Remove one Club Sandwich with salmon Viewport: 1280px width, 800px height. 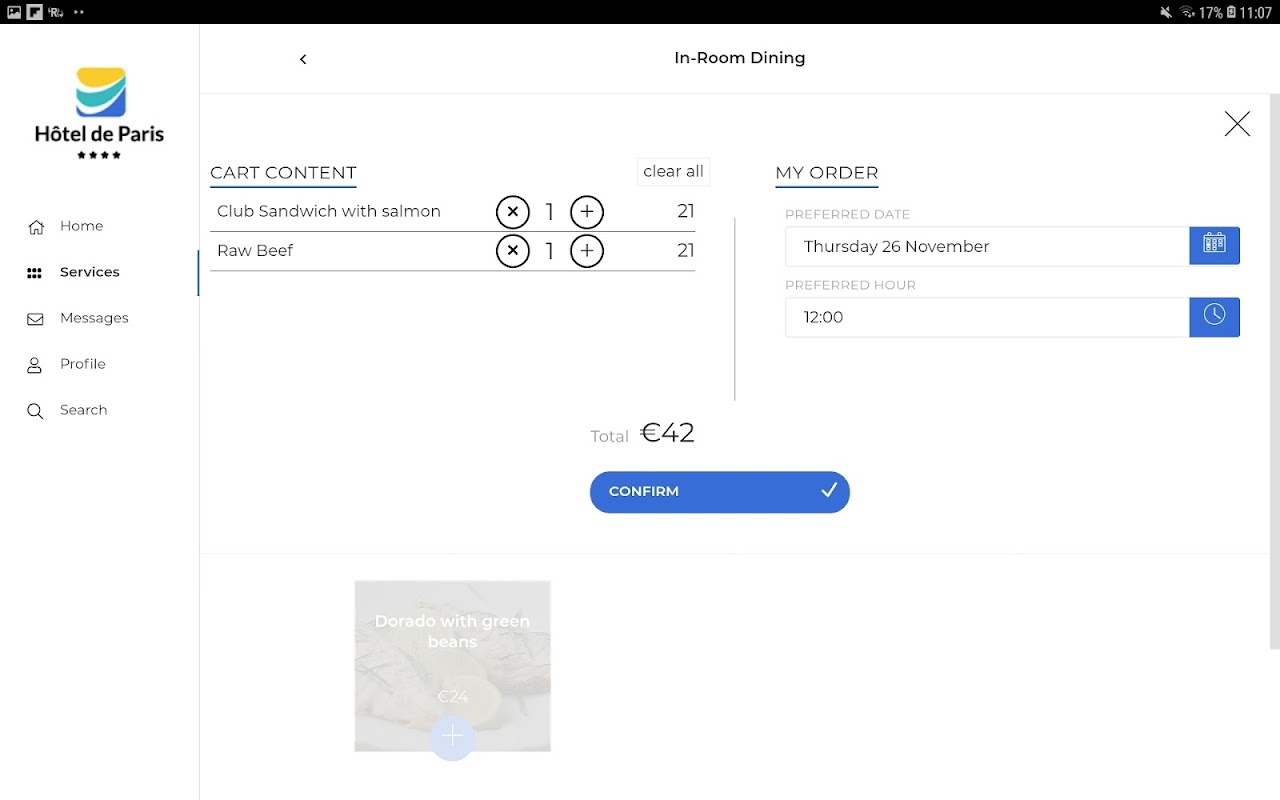(513, 212)
